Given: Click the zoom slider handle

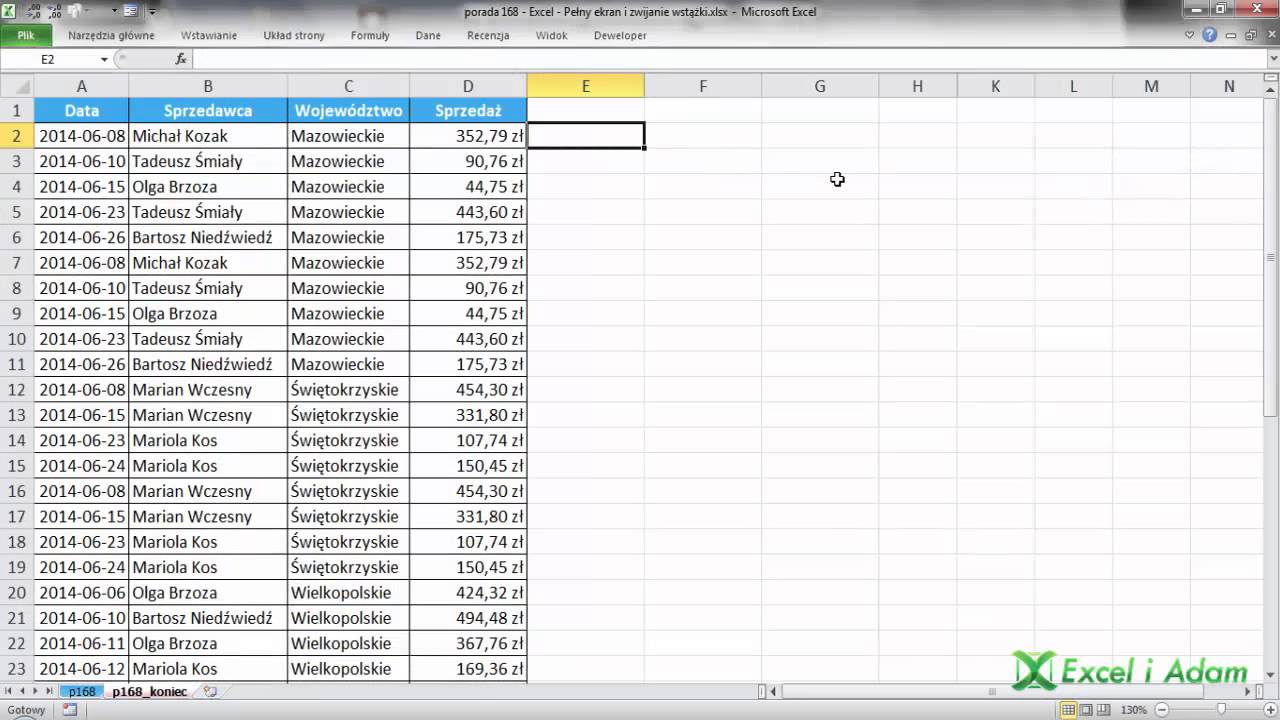Looking at the screenshot, I should point(1221,709).
